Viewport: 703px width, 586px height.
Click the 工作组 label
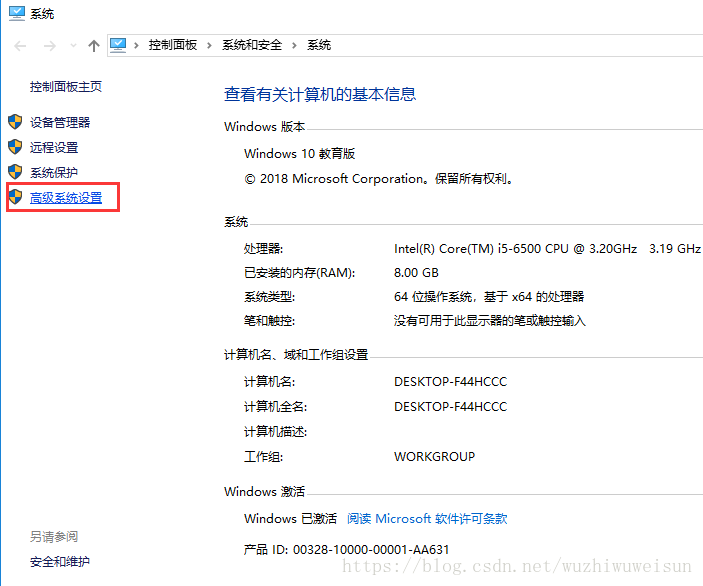[x=263, y=457]
